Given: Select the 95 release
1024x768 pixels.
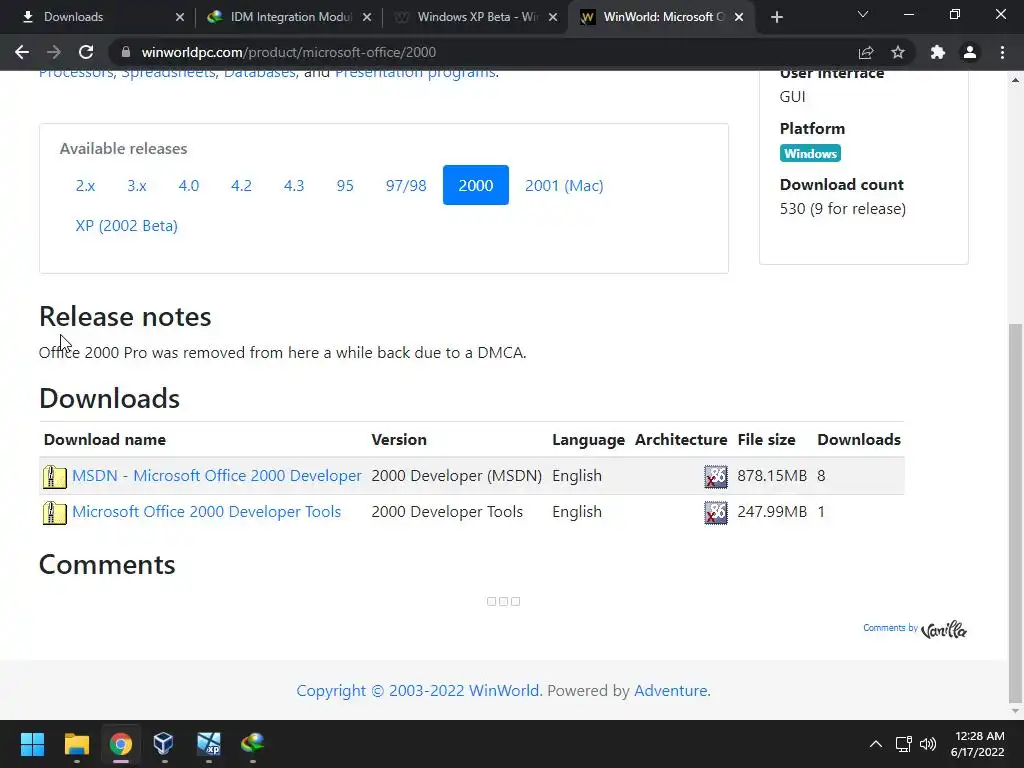Looking at the screenshot, I should pyautogui.click(x=345, y=185).
